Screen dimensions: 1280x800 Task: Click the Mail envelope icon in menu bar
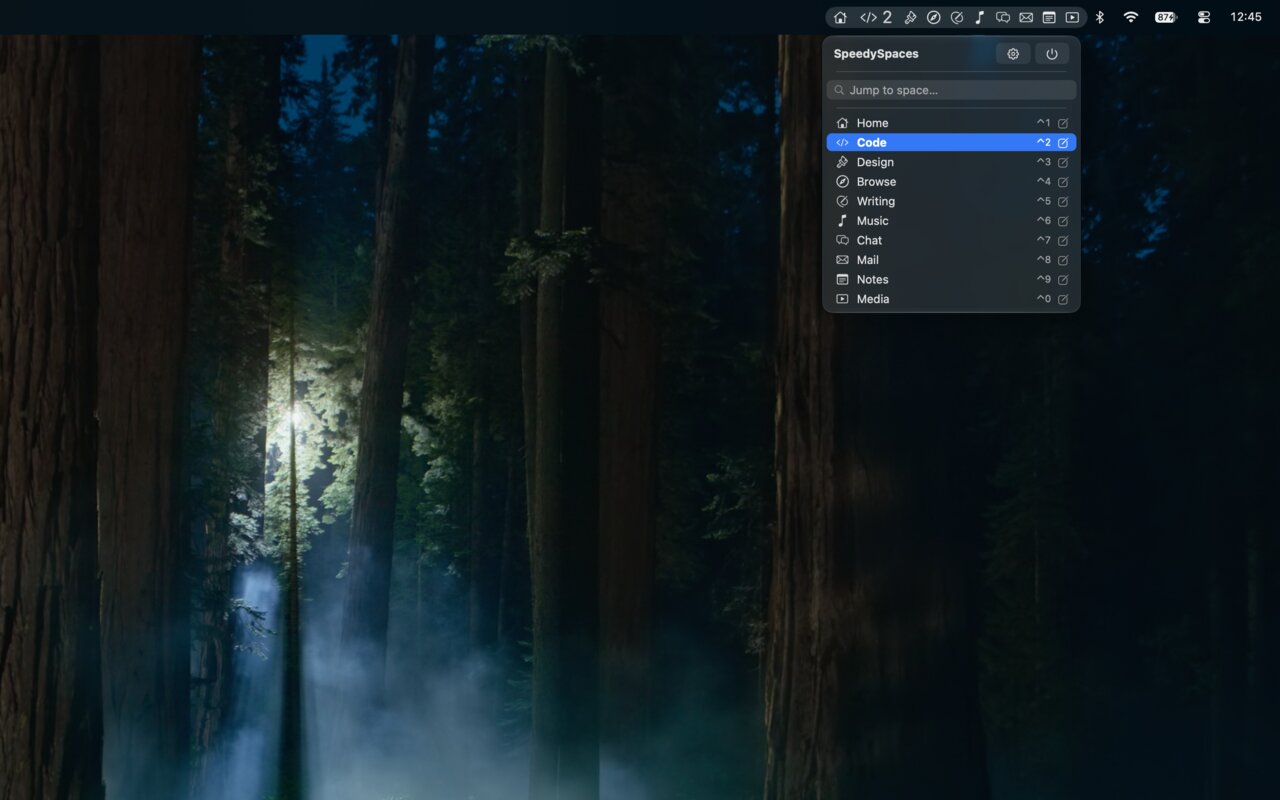coord(1026,17)
